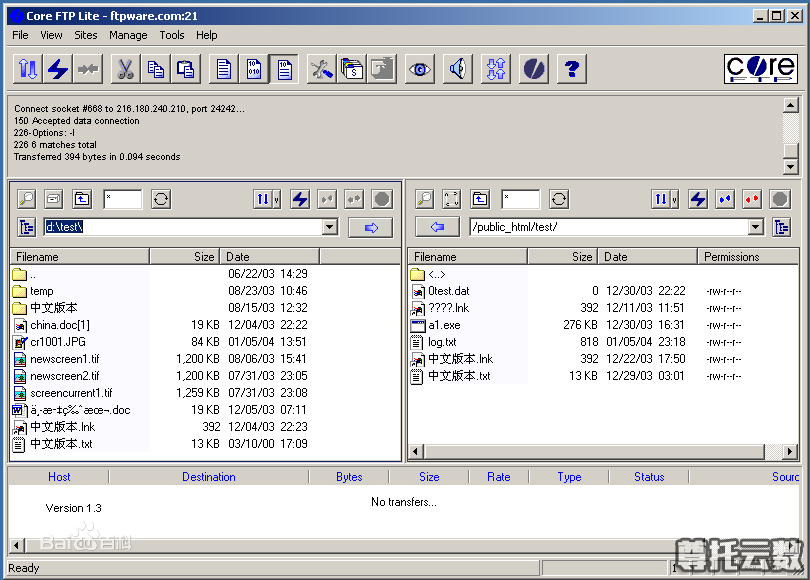Open Help via question mark icon

coord(571,69)
